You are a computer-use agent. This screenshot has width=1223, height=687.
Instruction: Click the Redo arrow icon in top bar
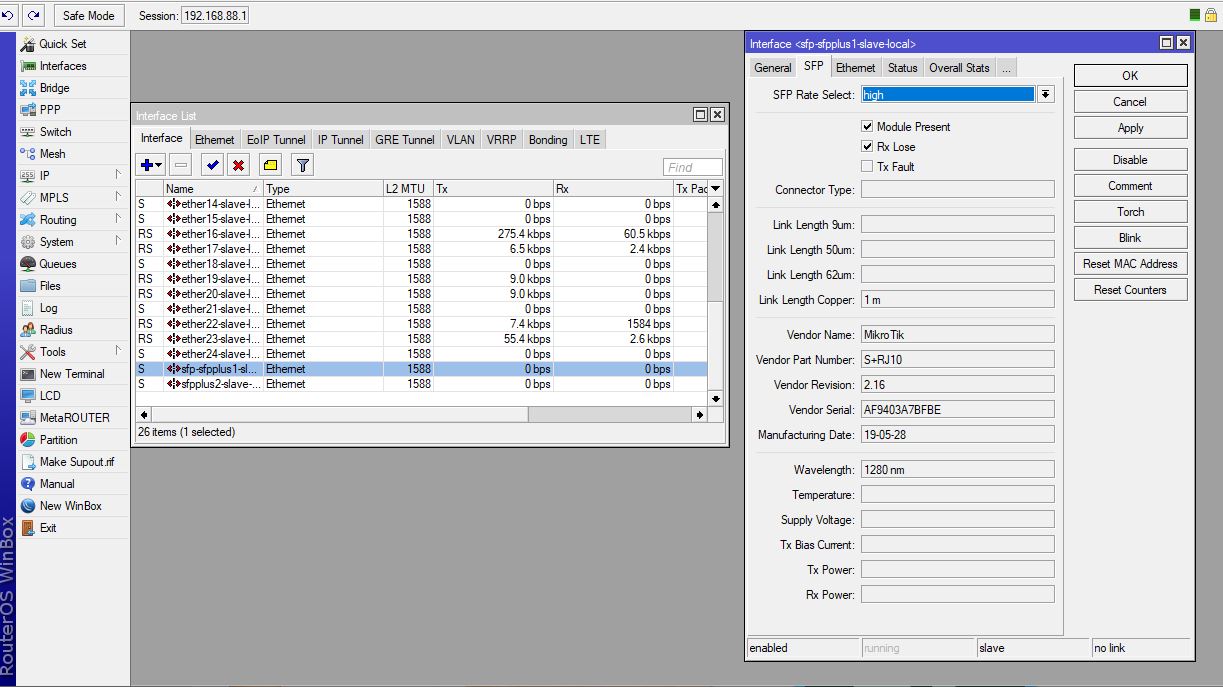34,15
